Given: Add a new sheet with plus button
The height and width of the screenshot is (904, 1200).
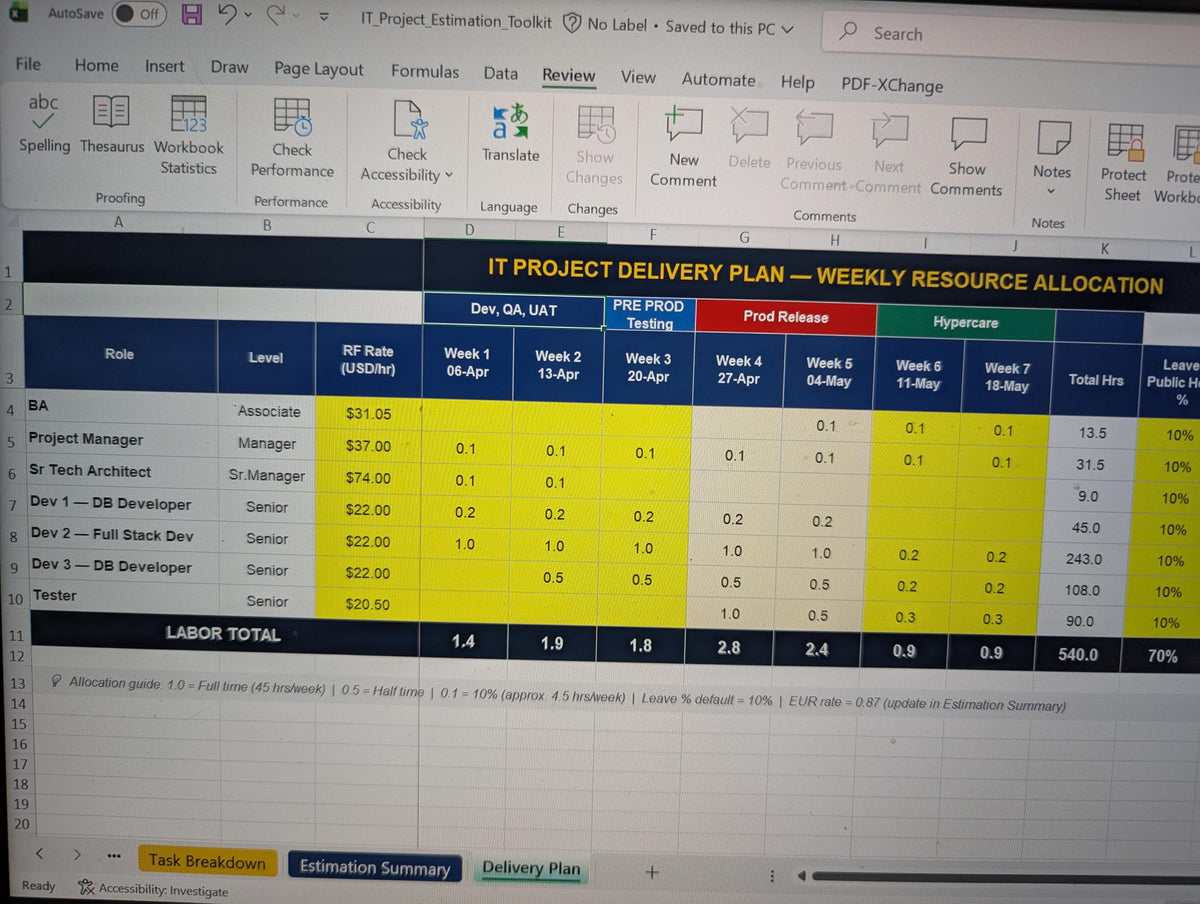Looking at the screenshot, I should click(651, 872).
